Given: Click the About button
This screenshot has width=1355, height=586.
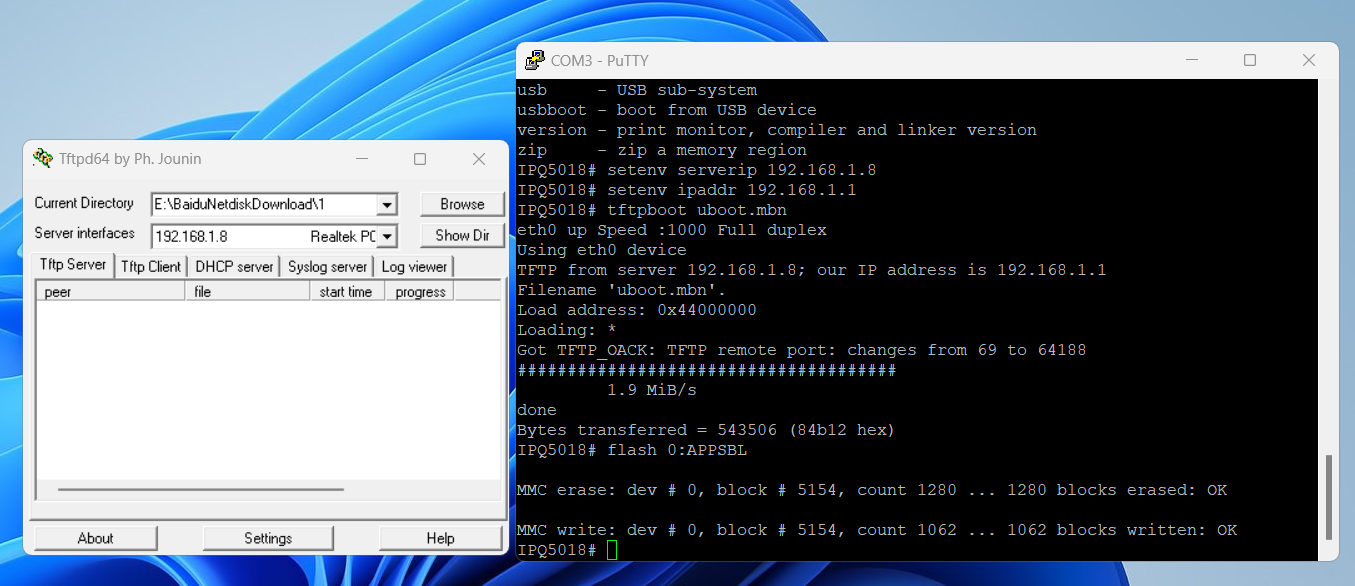Looking at the screenshot, I should tap(96, 538).
